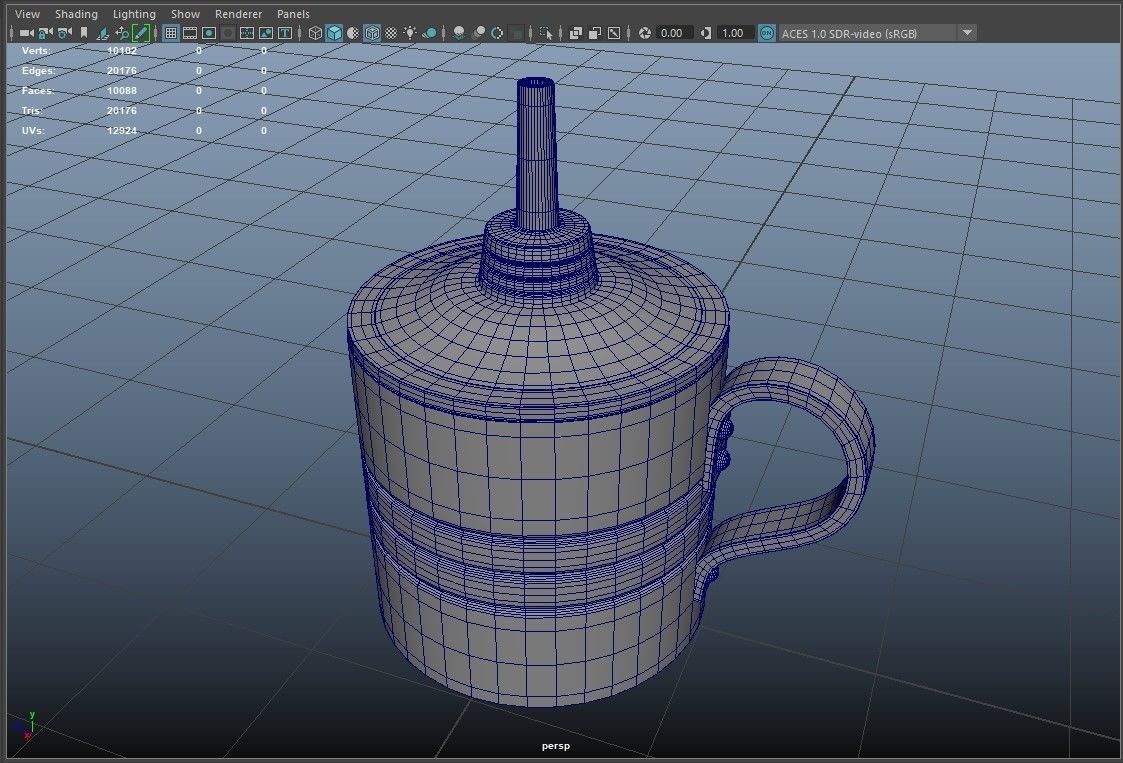Toggle the Field Chart icon
This screenshot has height=763, width=1123.
click(x=246, y=33)
